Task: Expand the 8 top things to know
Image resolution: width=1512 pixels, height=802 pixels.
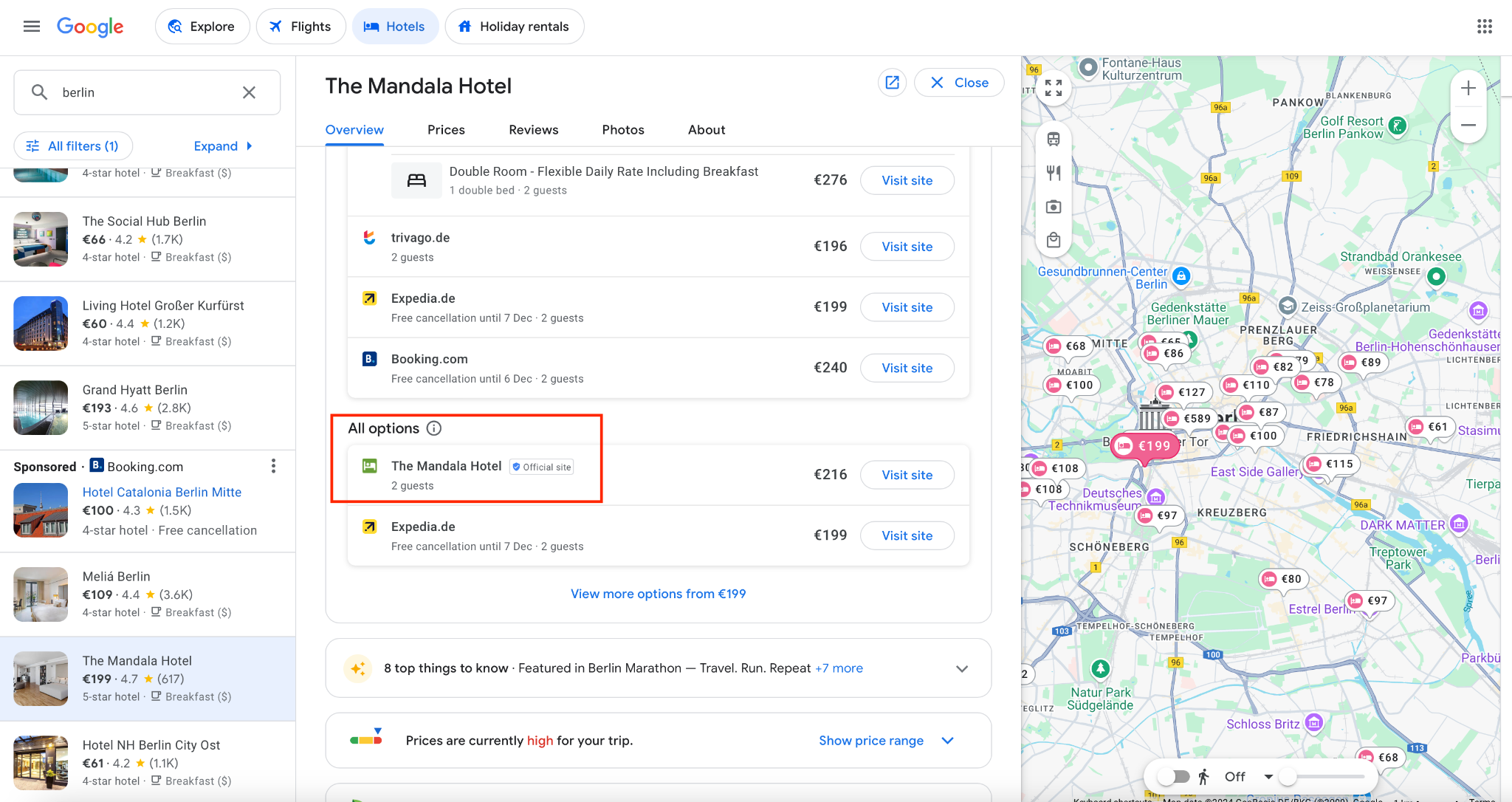Action: (961, 668)
